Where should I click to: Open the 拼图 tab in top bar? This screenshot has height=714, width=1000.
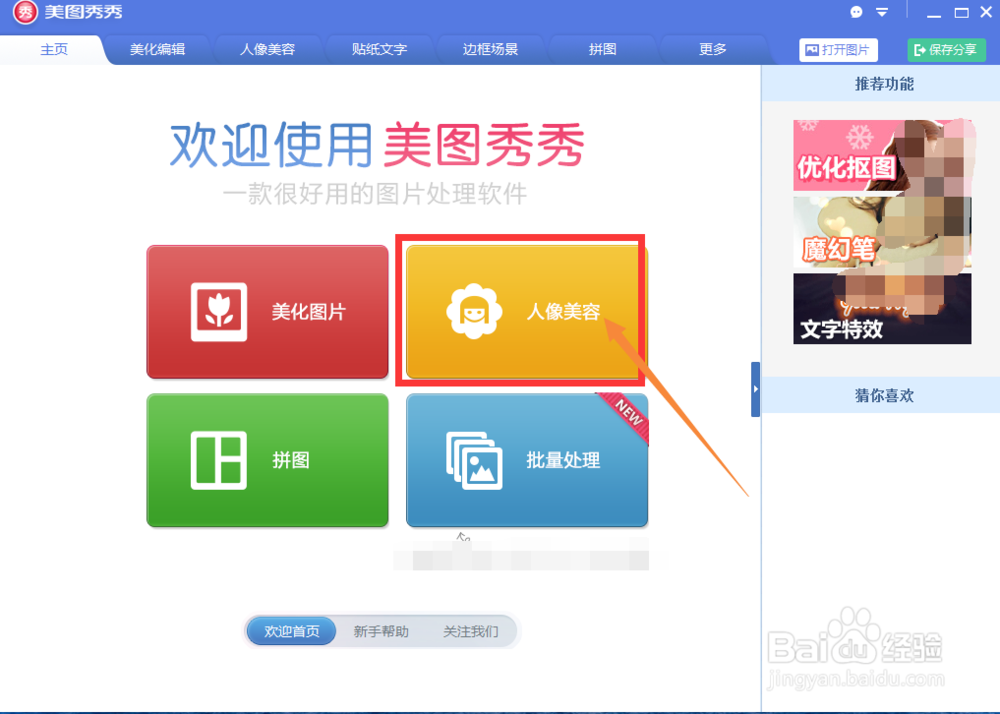pos(601,50)
